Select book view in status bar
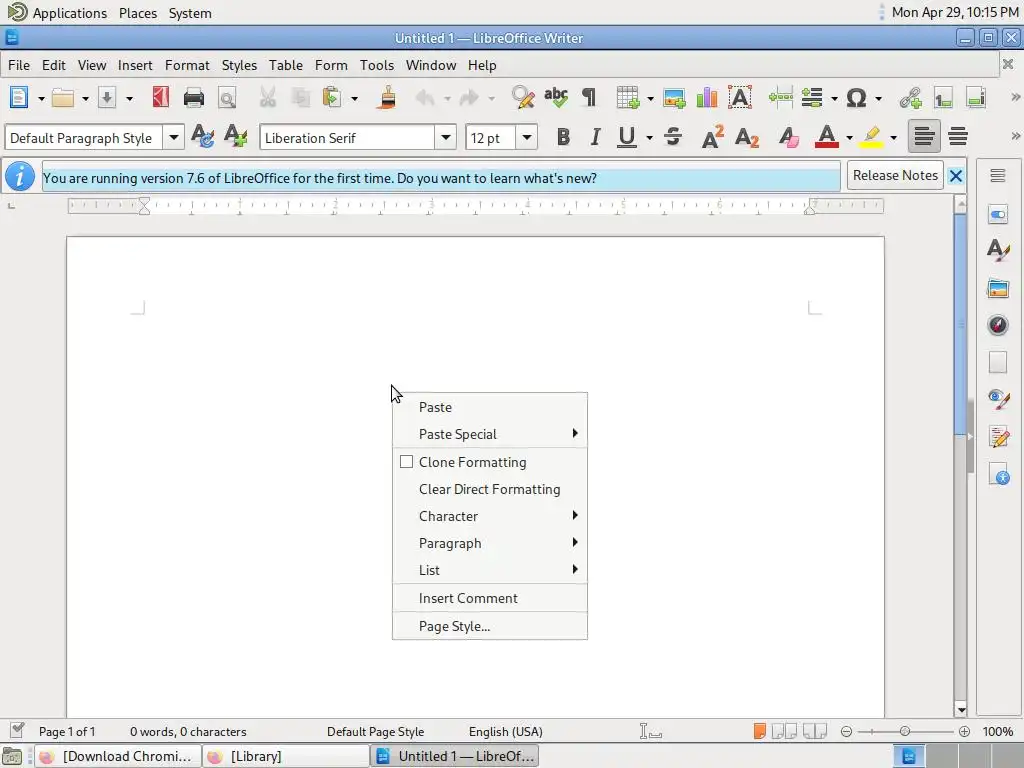Screen dimensions: 1024x768 click(814, 731)
